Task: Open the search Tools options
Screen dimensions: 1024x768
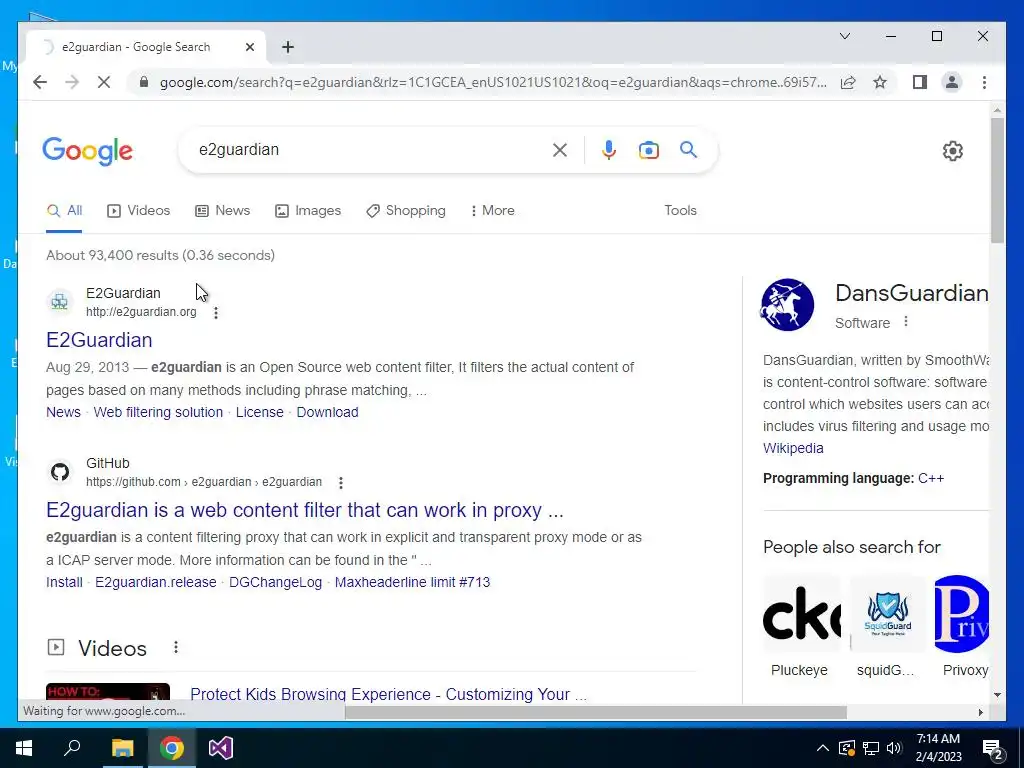Action: tap(680, 210)
